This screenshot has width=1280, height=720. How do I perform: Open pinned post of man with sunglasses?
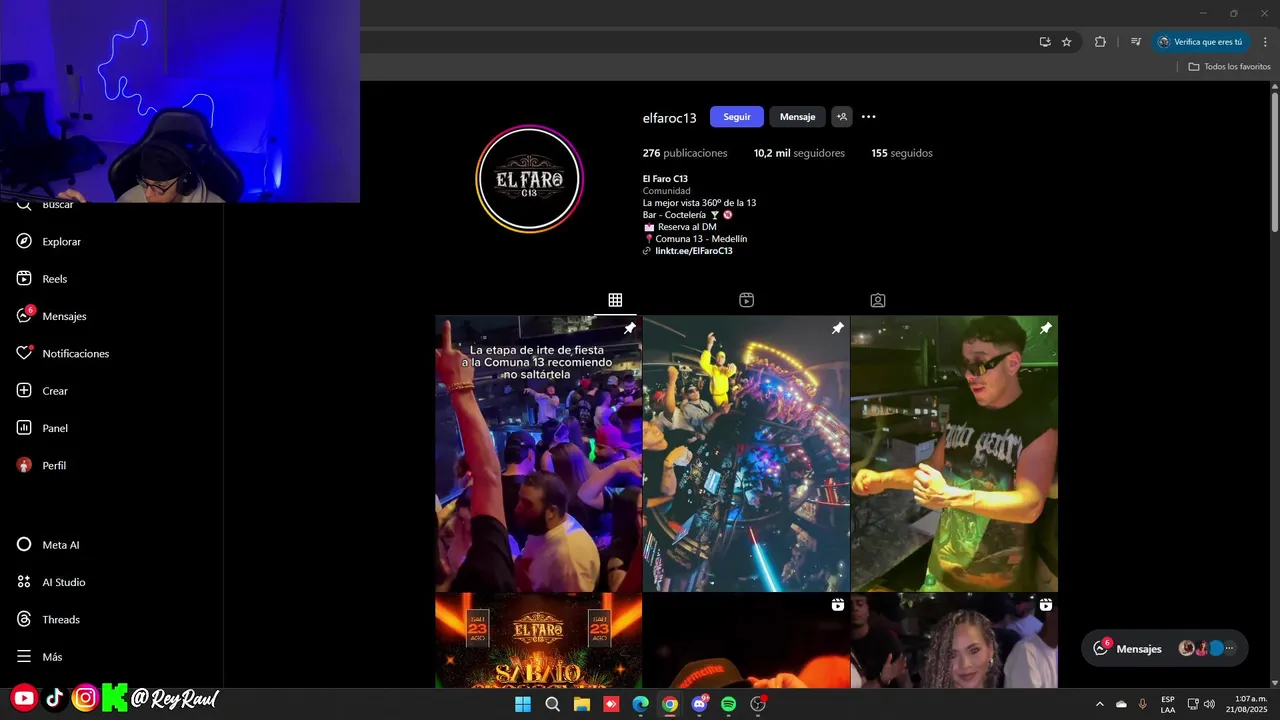click(954, 454)
